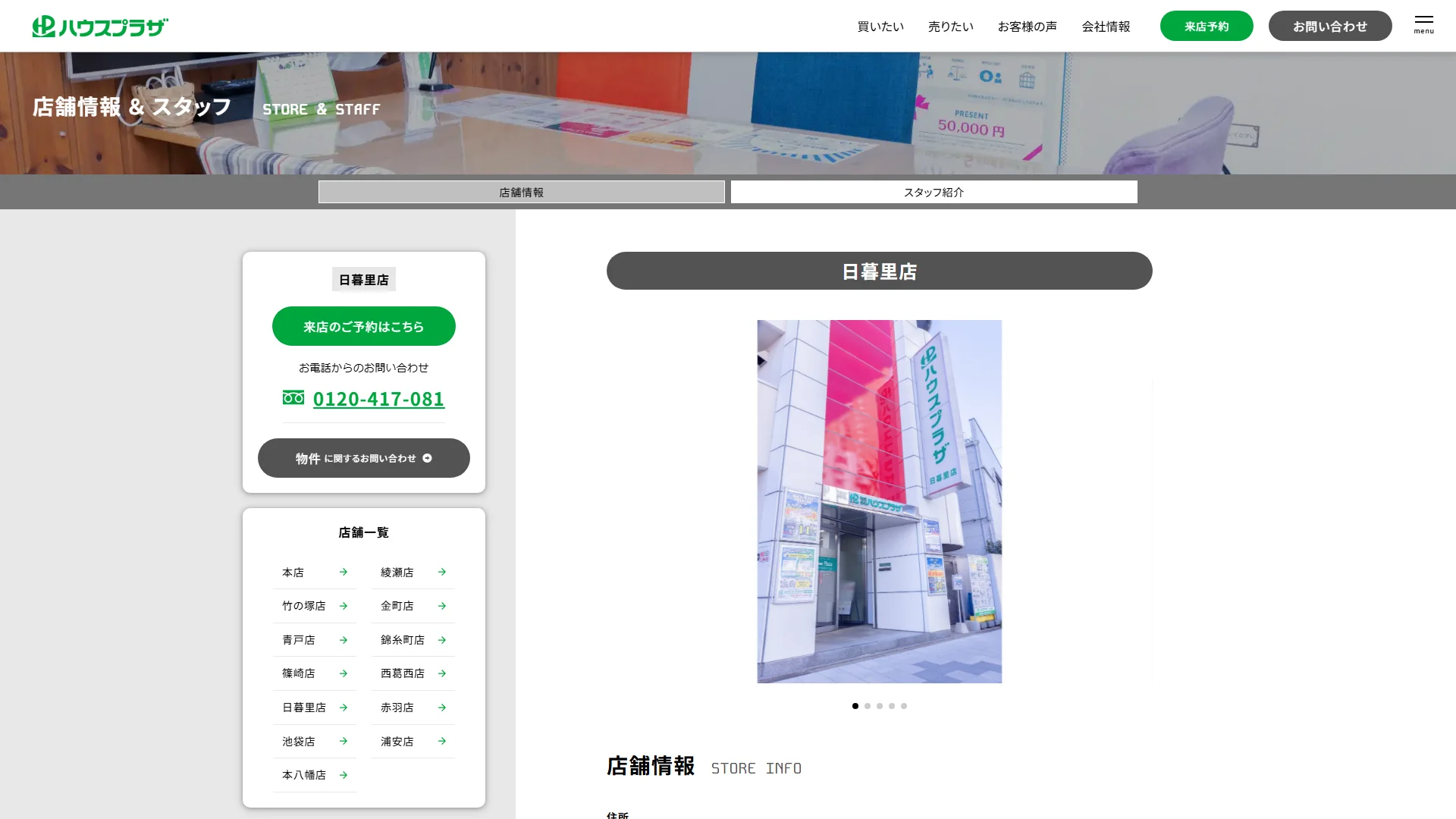Screen dimensions: 1456x819
Task: Click arrow icon next to 池袋店
Action: [x=344, y=741]
